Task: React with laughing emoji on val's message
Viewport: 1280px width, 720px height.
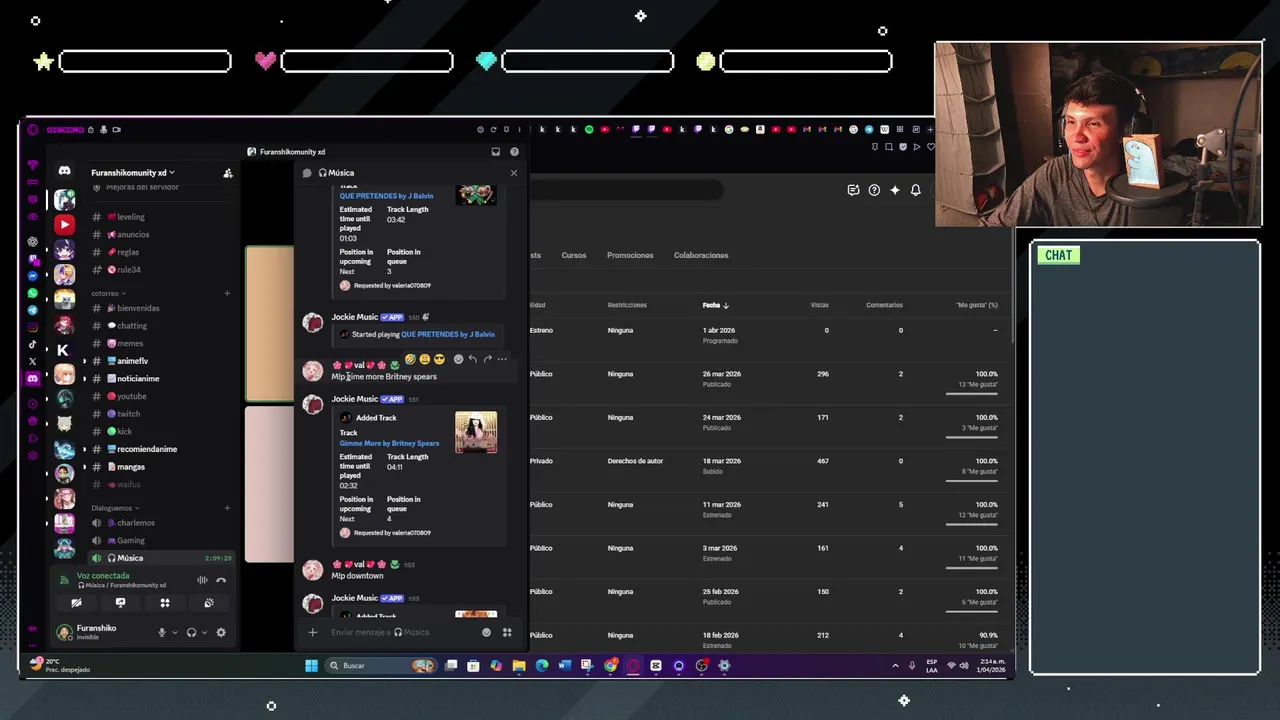Action: point(411,359)
